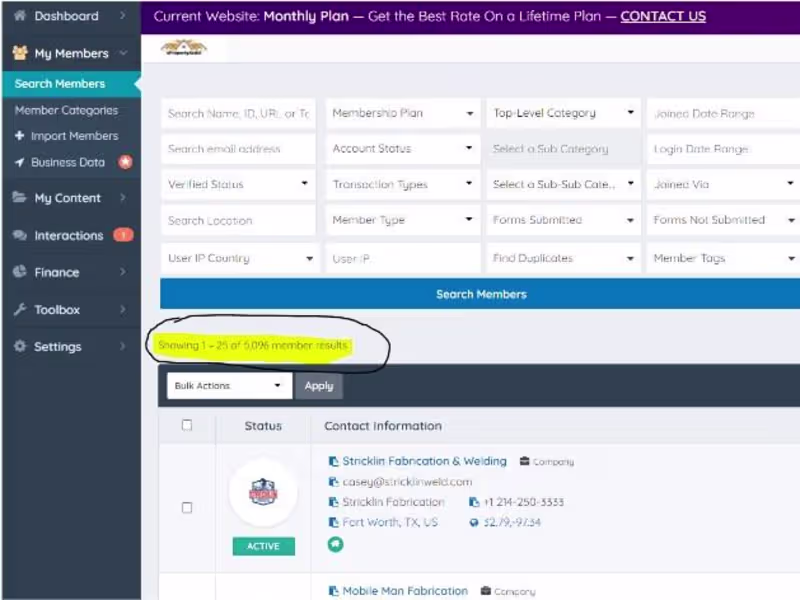Open the Joined Via dropdown
Viewport: 800px width, 600px height.
(x=723, y=184)
